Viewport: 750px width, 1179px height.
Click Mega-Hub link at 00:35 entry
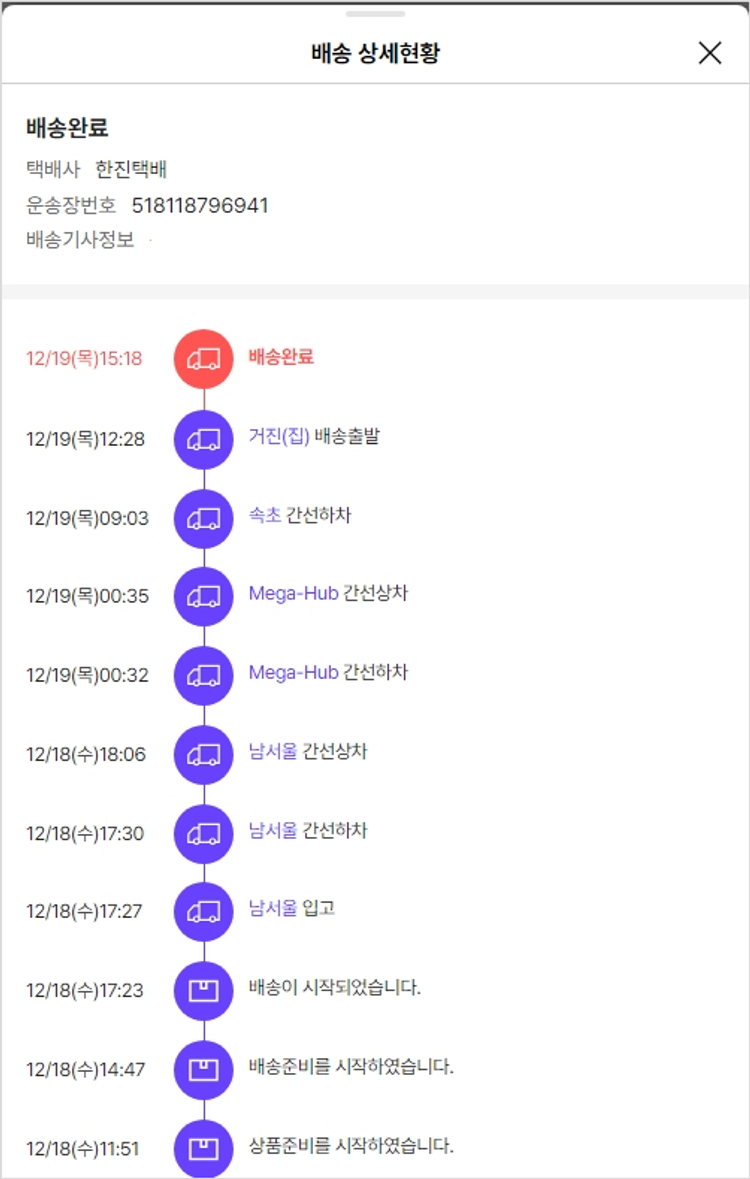[293, 594]
